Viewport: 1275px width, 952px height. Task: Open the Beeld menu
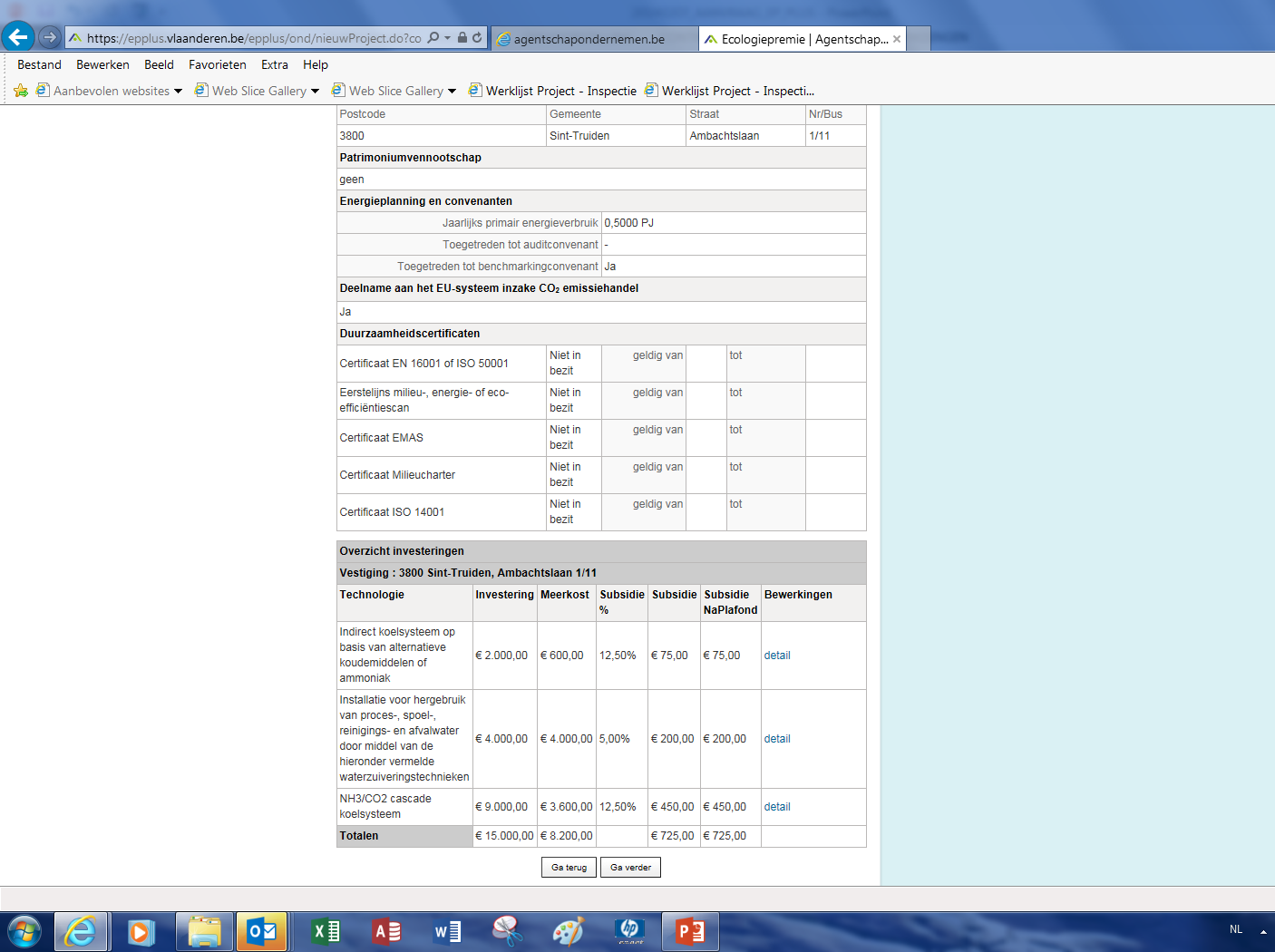pyautogui.click(x=159, y=64)
